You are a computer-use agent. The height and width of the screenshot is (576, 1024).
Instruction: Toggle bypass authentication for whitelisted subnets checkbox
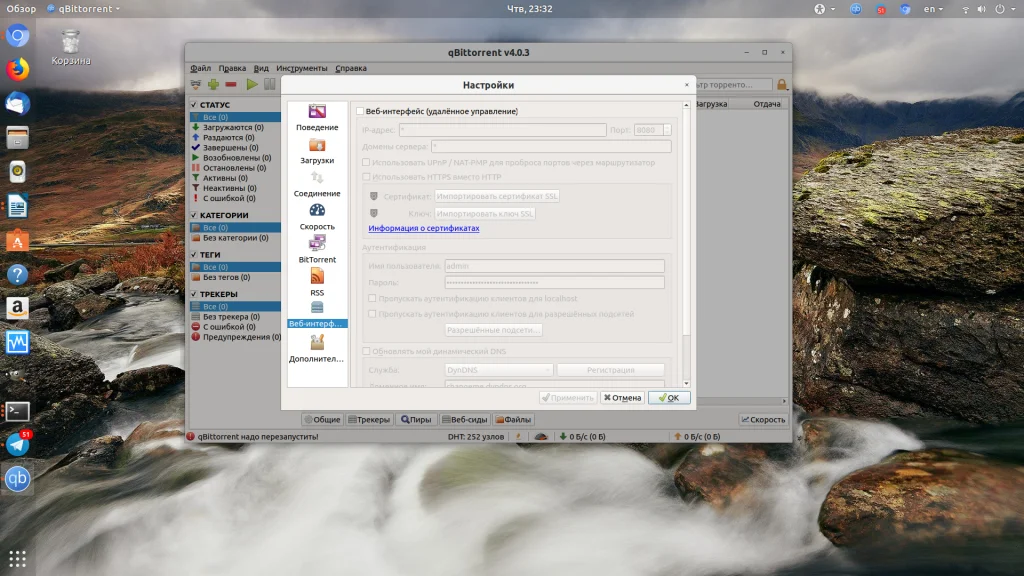(372, 313)
